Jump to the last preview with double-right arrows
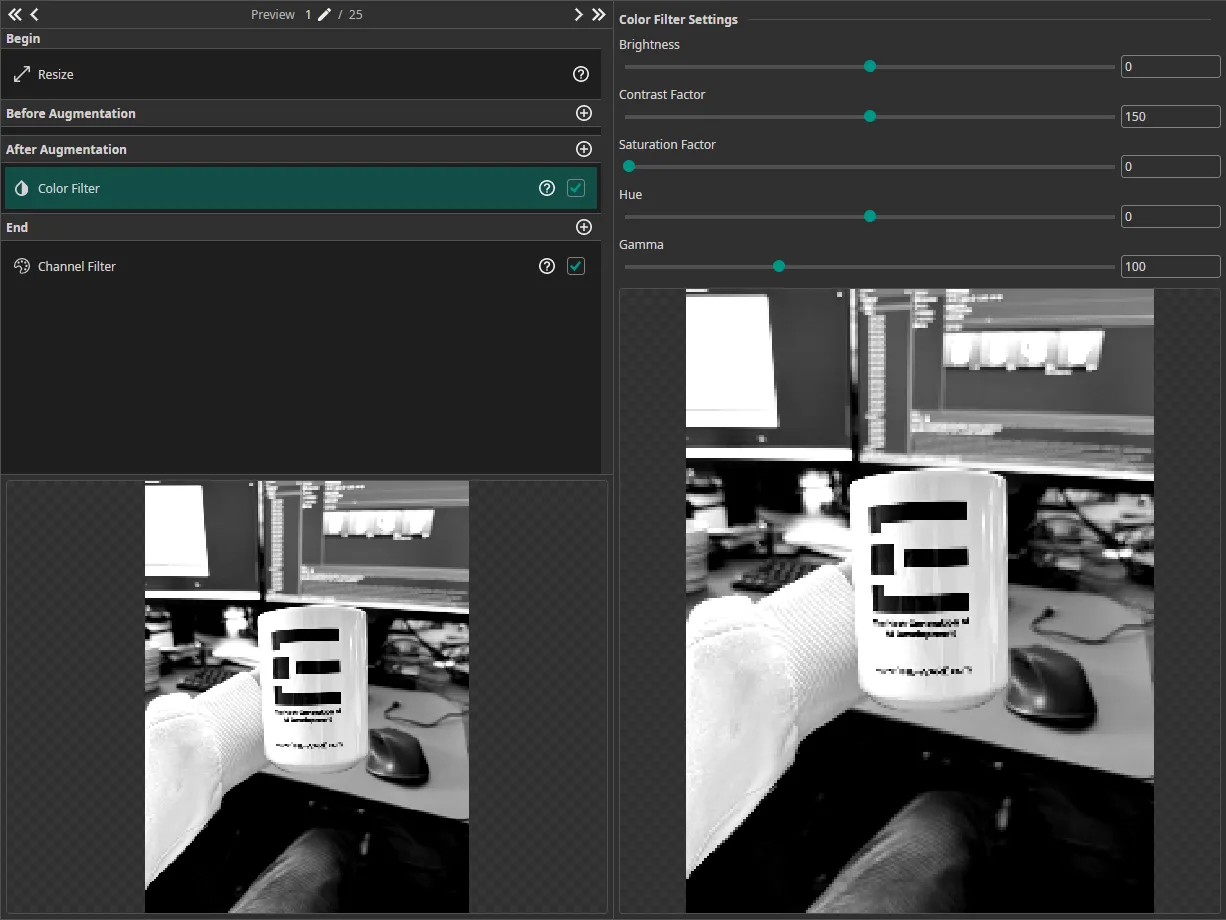 [x=598, y=14]
